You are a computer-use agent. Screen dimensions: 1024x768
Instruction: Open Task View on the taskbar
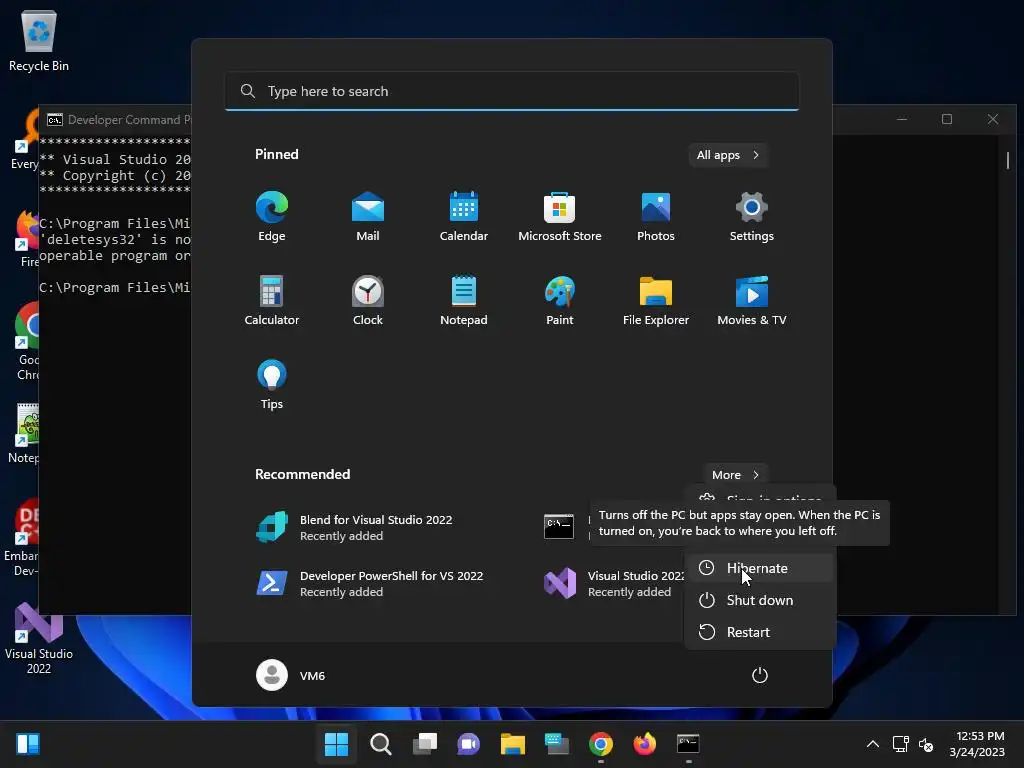tap(425, 744)
